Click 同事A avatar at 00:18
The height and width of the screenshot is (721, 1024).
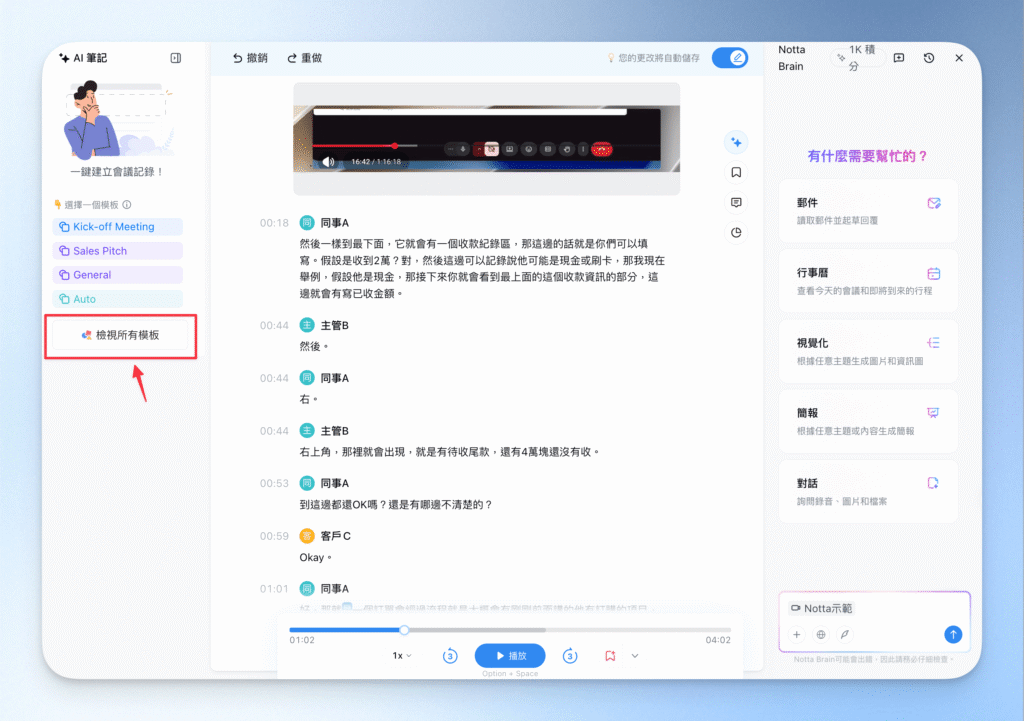[x=307, y=223]
